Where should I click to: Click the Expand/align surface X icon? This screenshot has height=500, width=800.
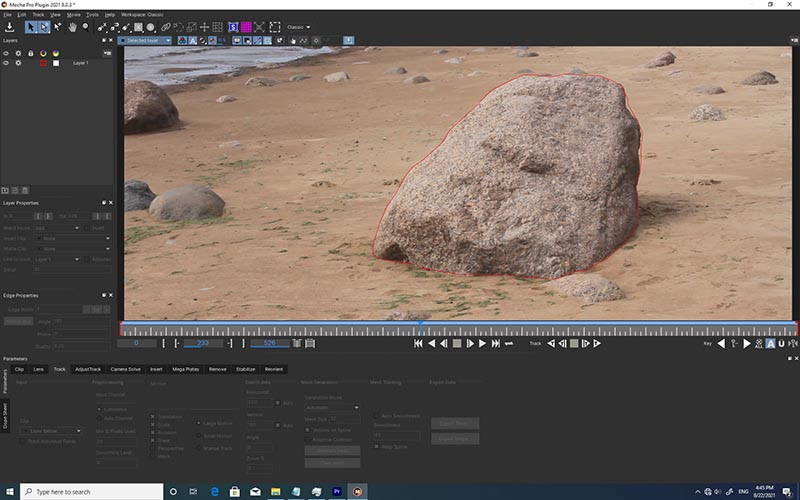259,27
